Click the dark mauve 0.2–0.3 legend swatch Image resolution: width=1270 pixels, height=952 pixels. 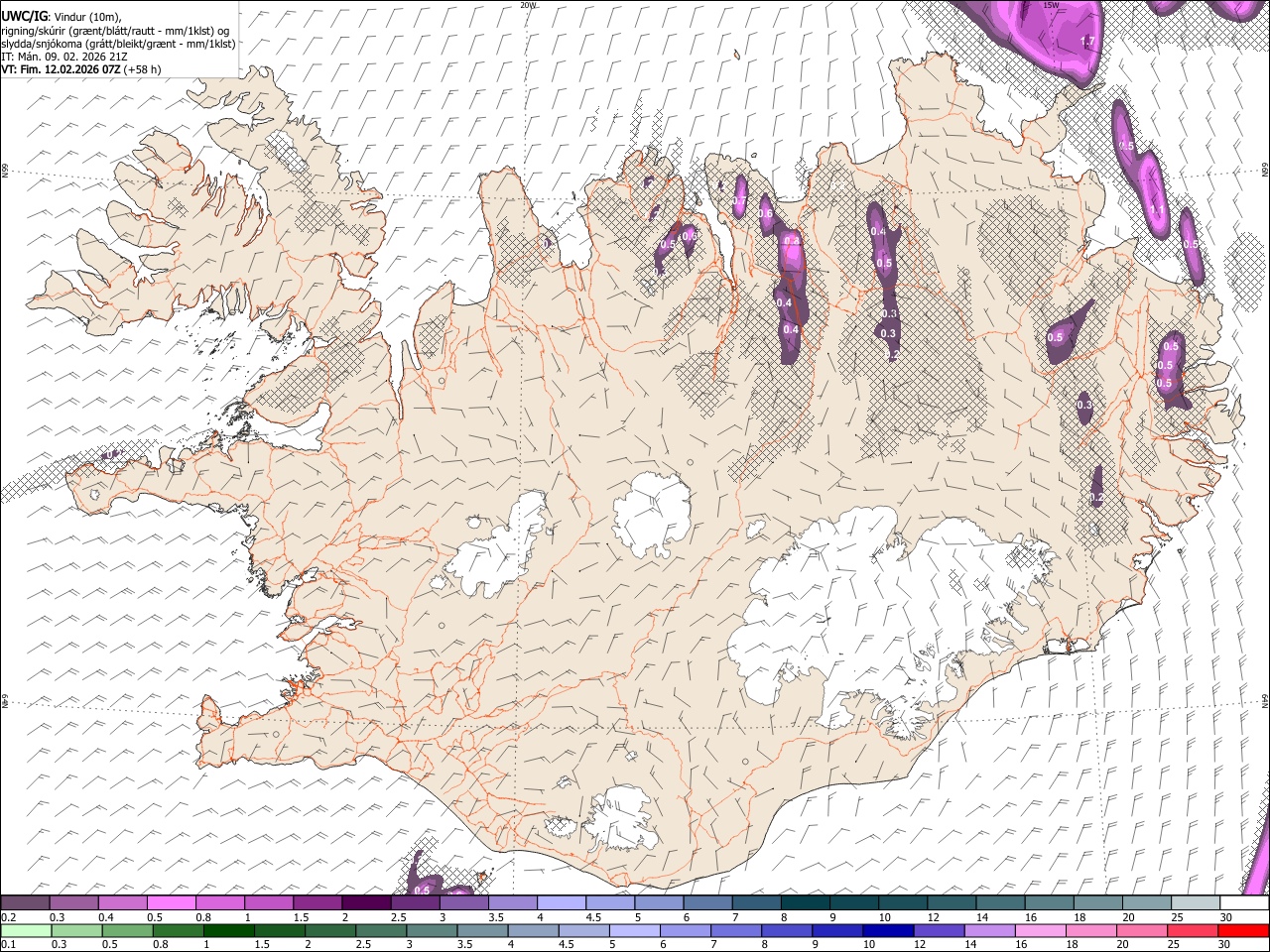point(25,903)
